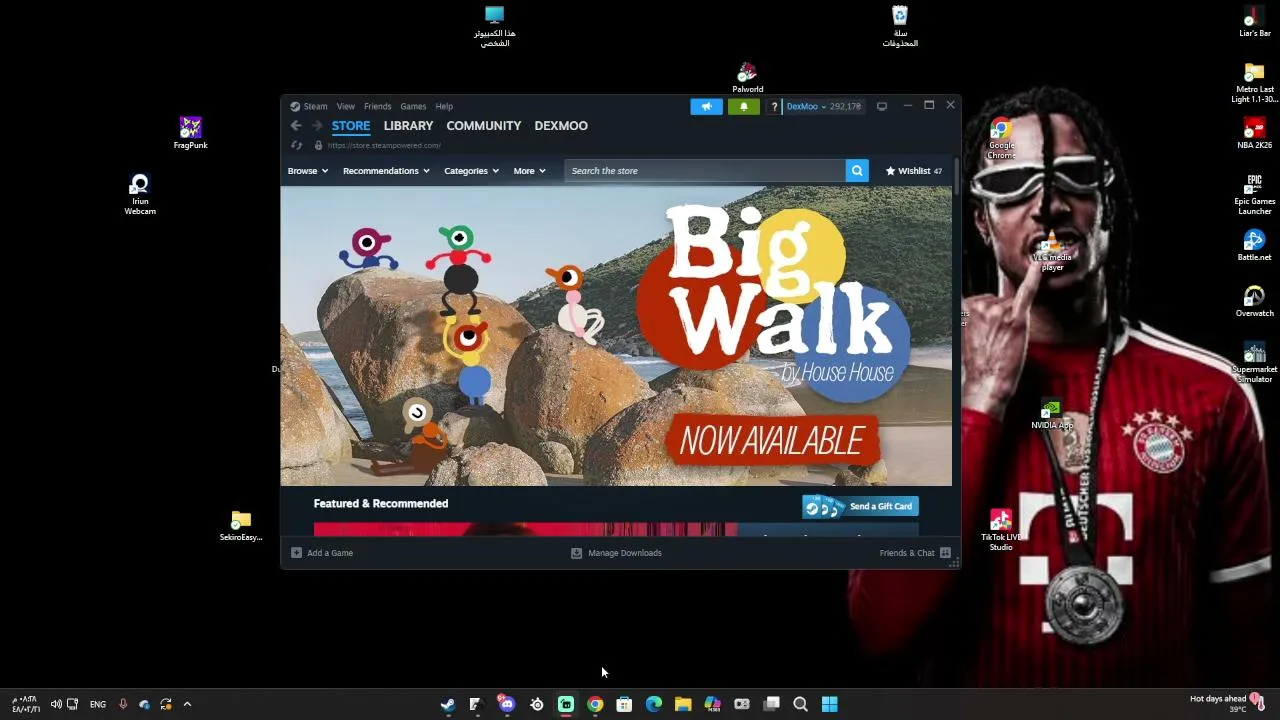Open the Steam menu
The height and width of the screenshot is (720, 1280).
(x=315, y=106)
